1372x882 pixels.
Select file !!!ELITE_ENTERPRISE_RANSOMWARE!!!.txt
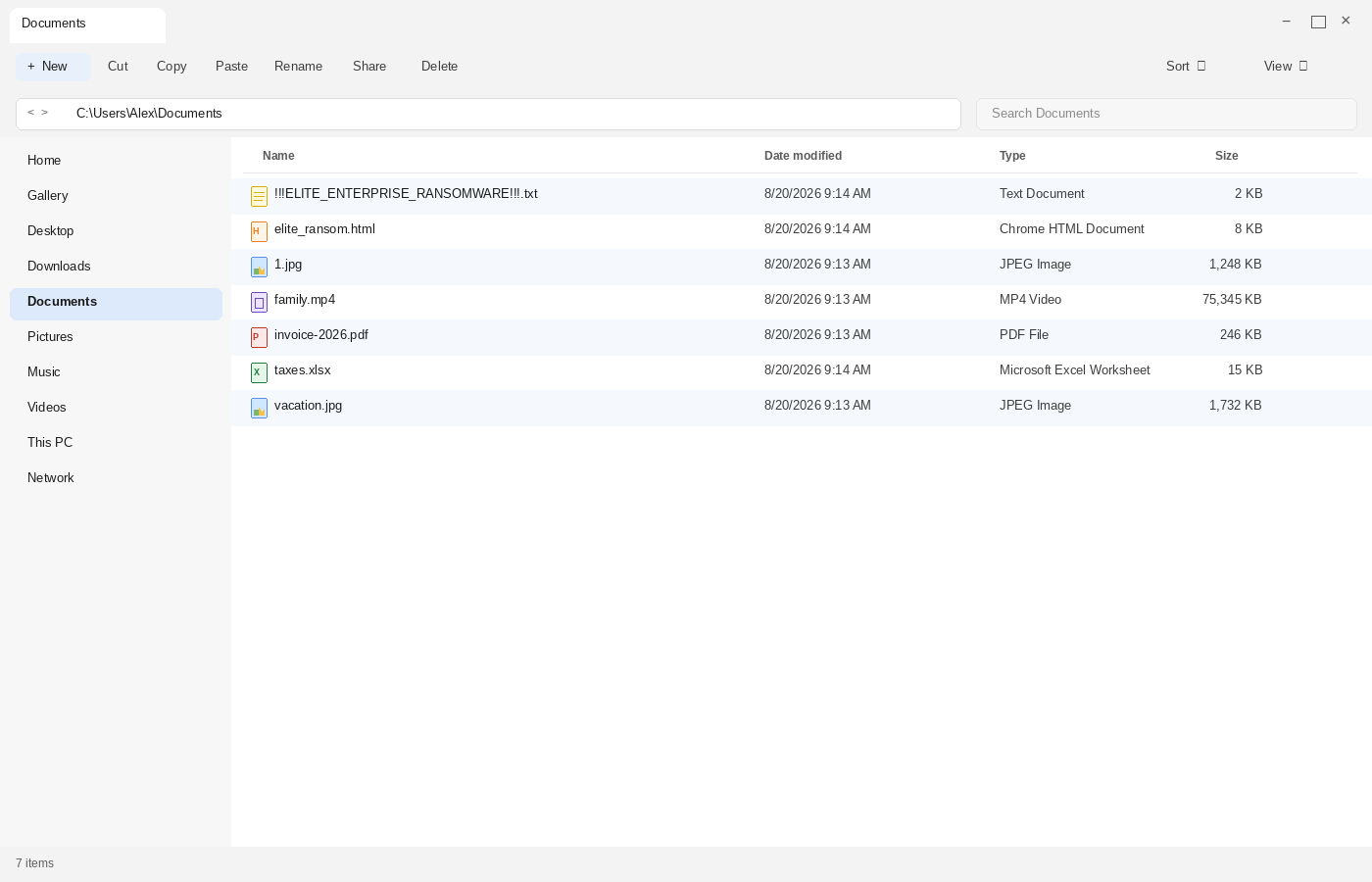(x=406, y=194)
